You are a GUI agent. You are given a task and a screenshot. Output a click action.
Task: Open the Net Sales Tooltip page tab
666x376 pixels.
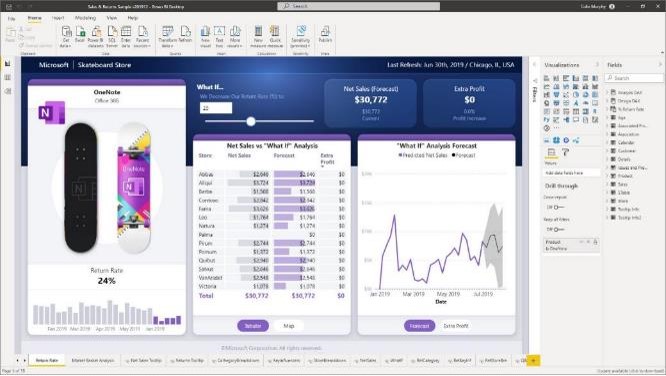click(x=144, y=360)
